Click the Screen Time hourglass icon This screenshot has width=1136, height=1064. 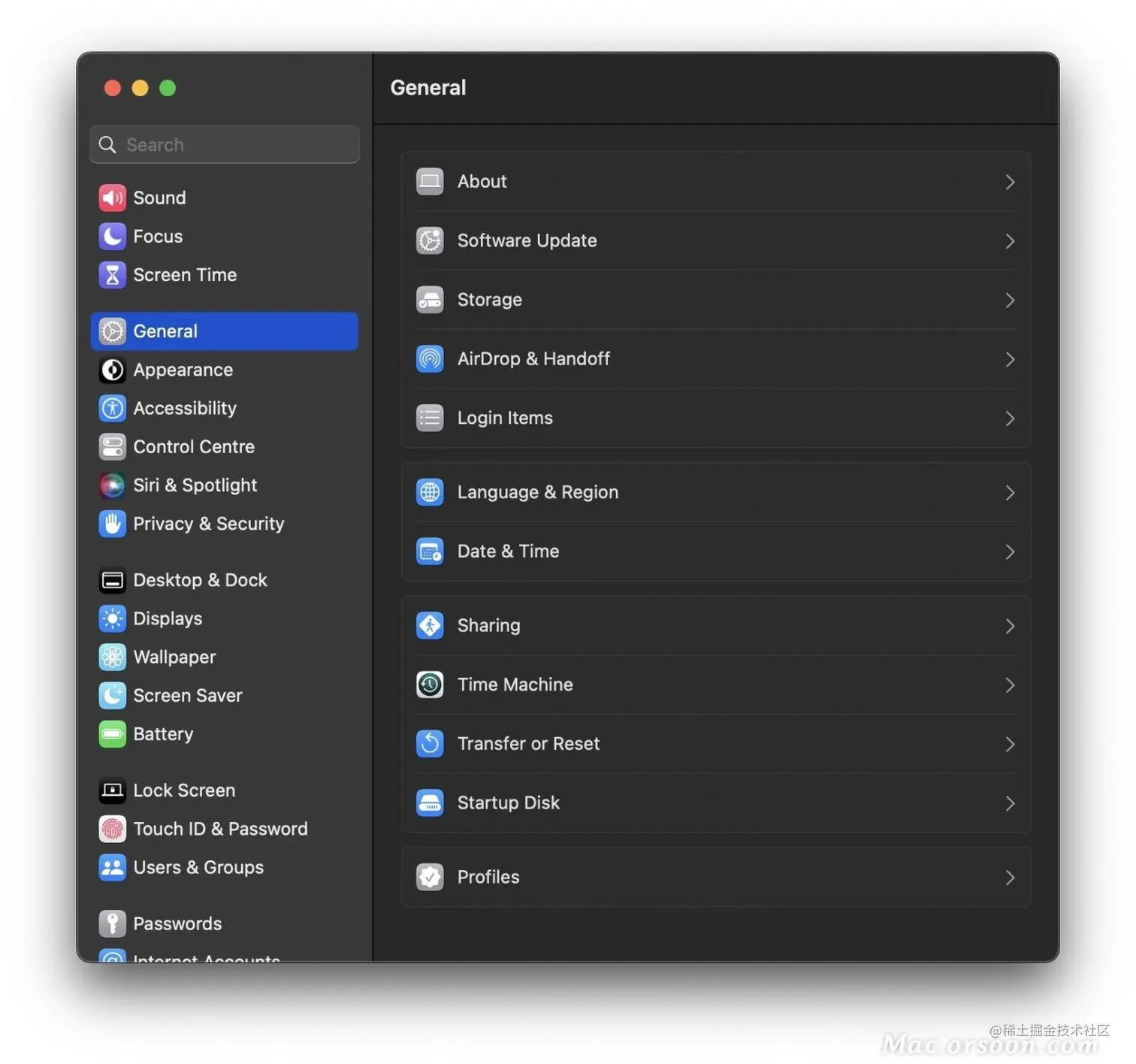coord(112,275)
